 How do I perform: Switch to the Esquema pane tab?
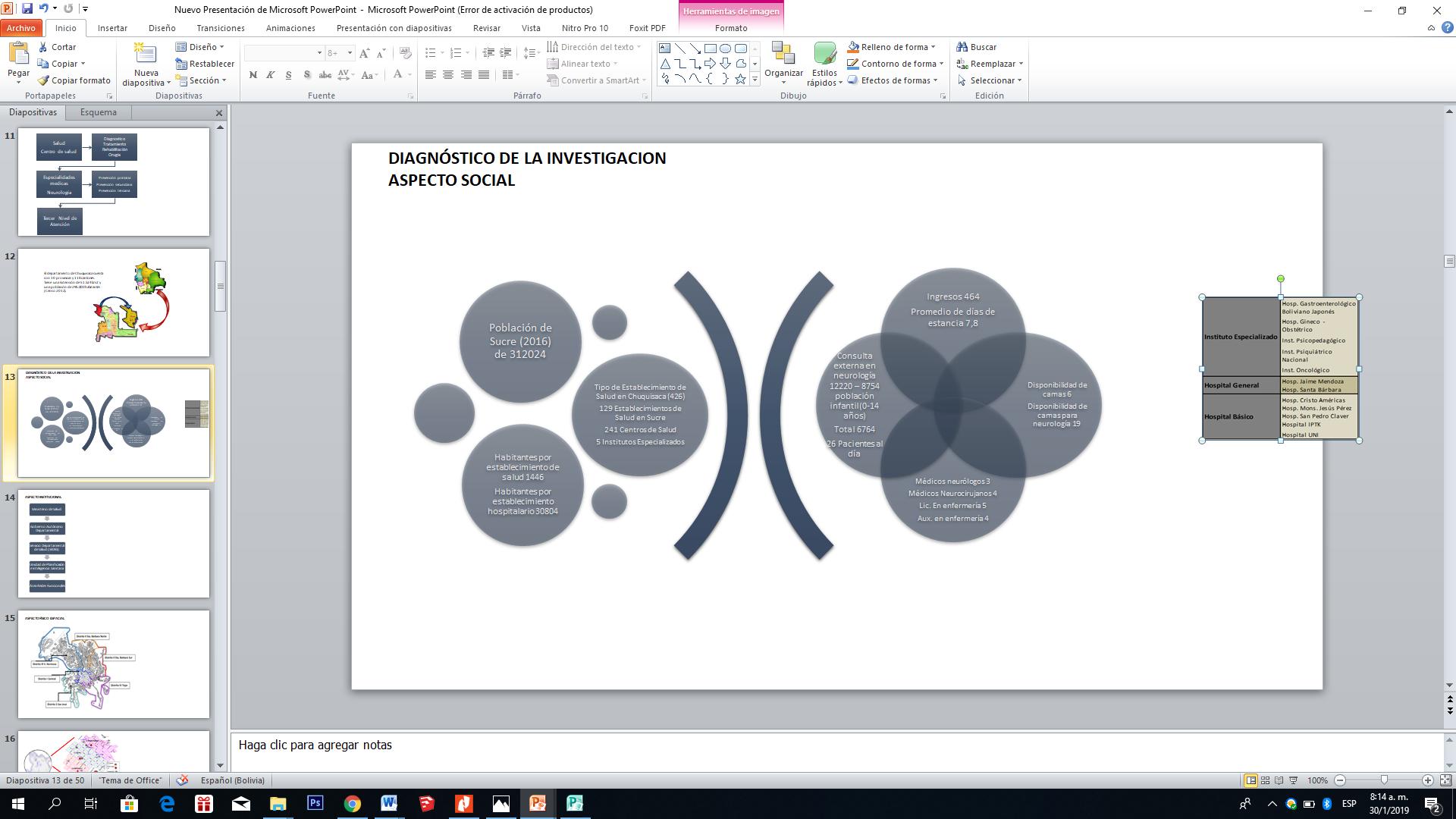[x=99, y=112]
